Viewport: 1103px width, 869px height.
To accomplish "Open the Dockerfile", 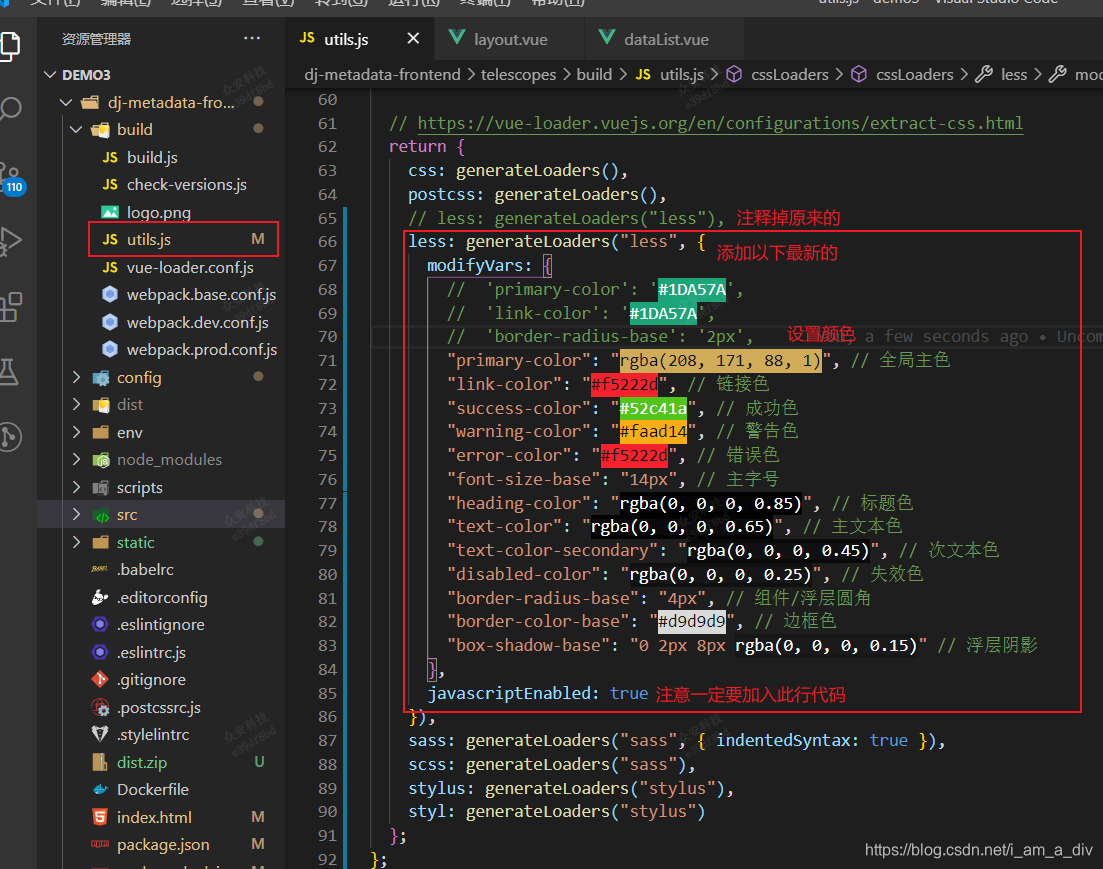I will point(153,789).
